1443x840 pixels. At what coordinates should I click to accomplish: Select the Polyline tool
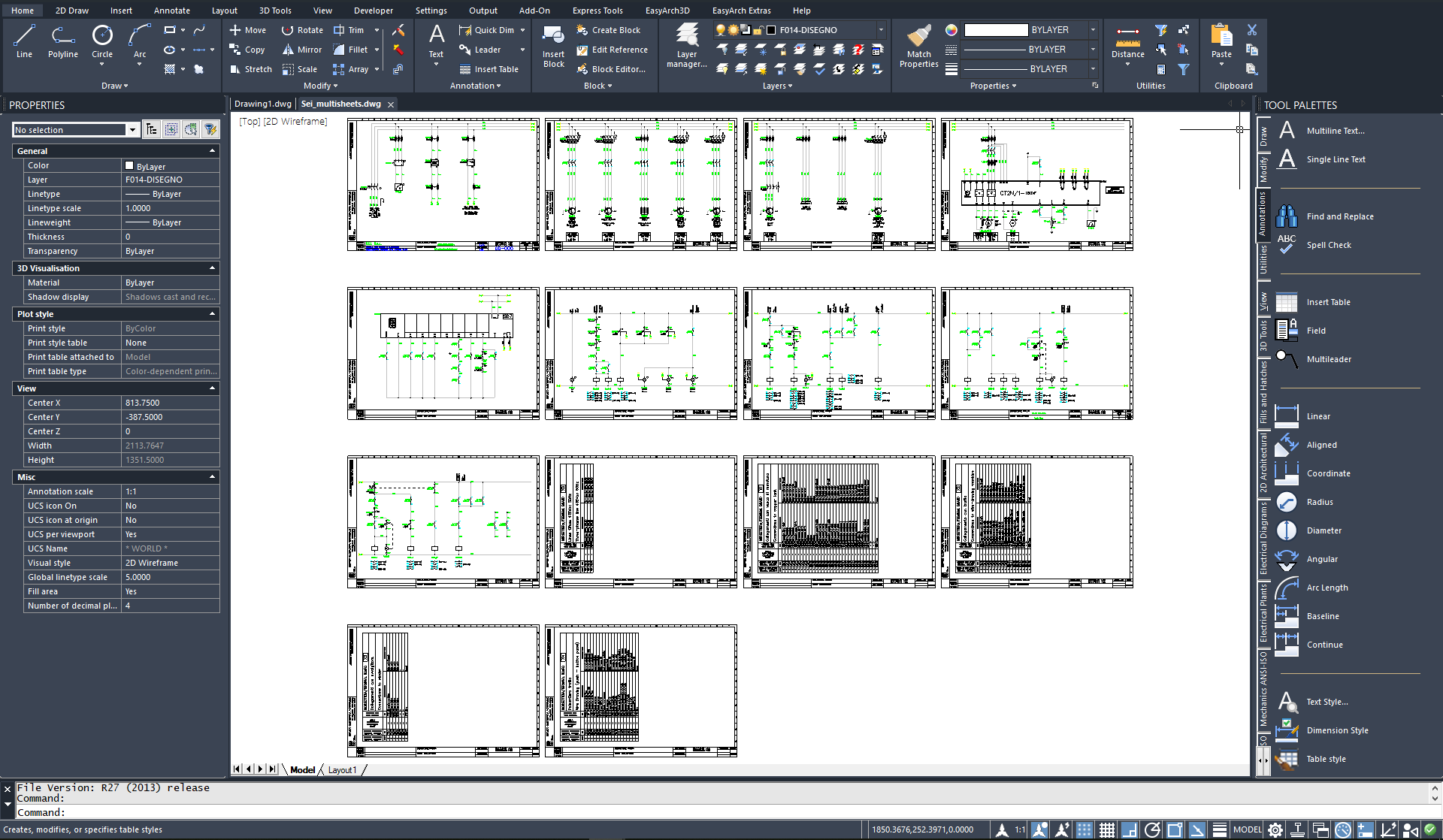pos(62,41)
